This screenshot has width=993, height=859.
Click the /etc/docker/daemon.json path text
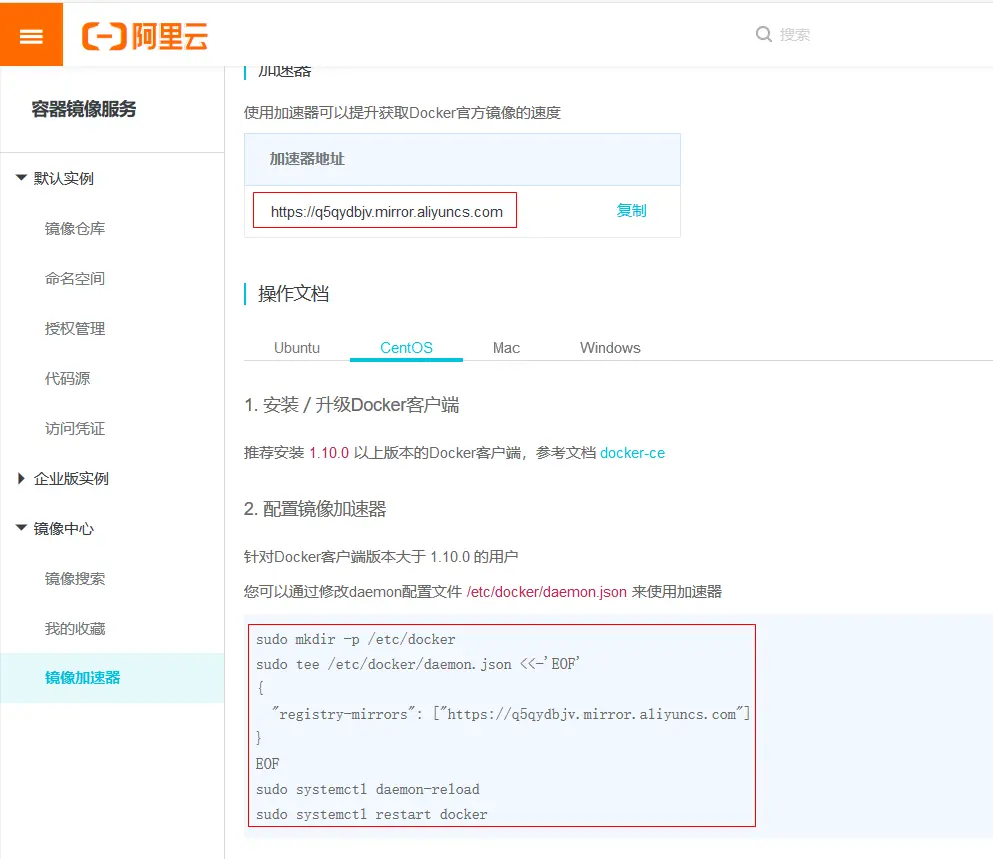click(x=547, y=592)
